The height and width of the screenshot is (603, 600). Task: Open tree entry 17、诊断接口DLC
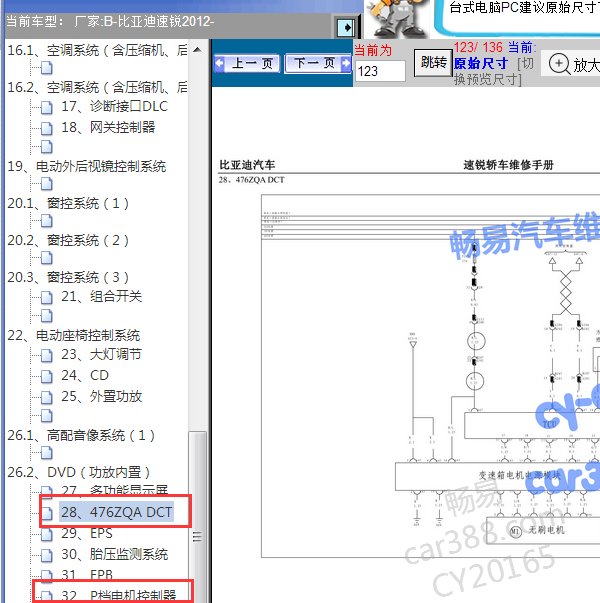114,107
